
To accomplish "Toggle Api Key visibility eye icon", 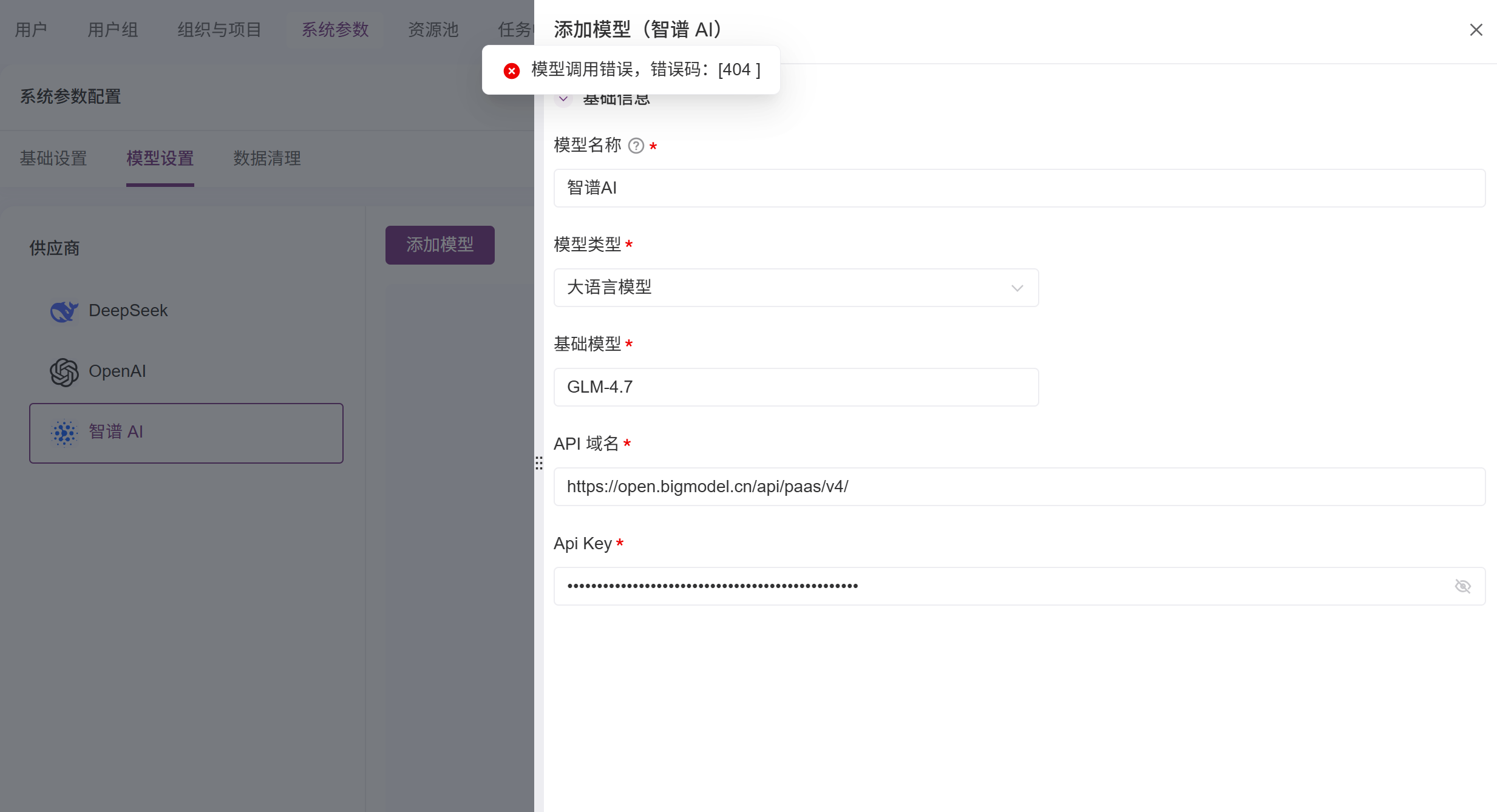I will tap(1462, 586).
